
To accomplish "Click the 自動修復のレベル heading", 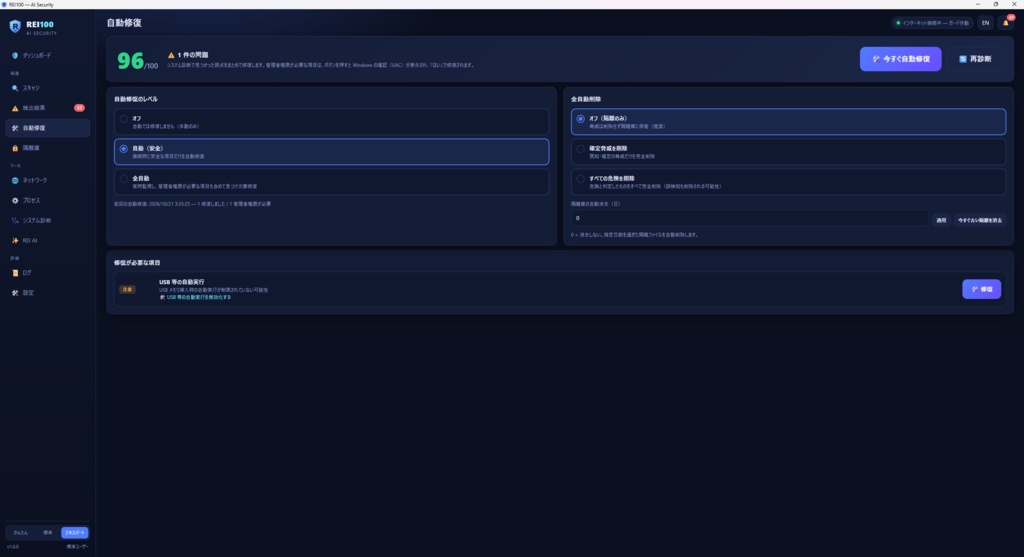I will [136, 99].
